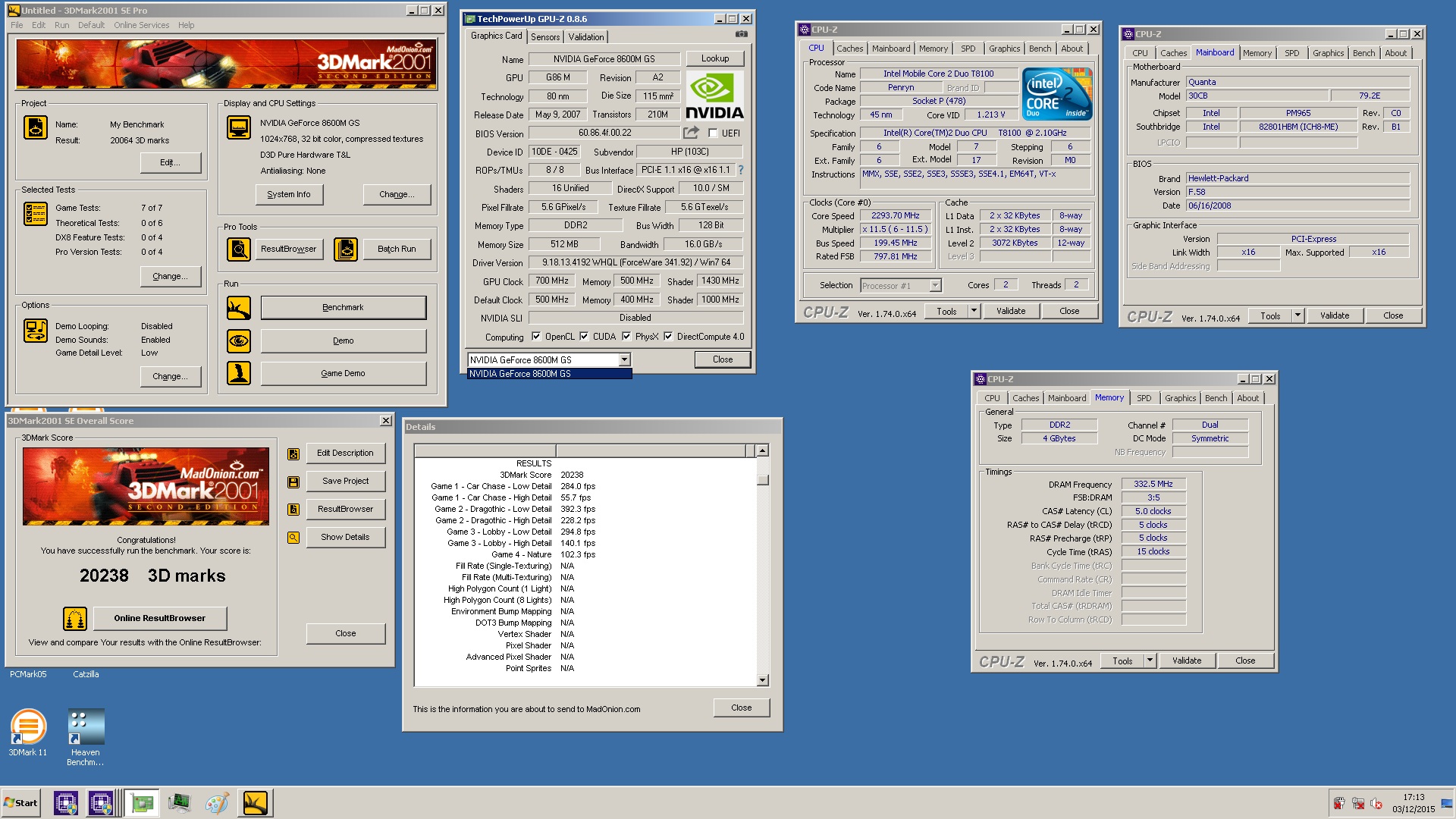Click the 3DMark2001 taskbar icon

(256, 803)
